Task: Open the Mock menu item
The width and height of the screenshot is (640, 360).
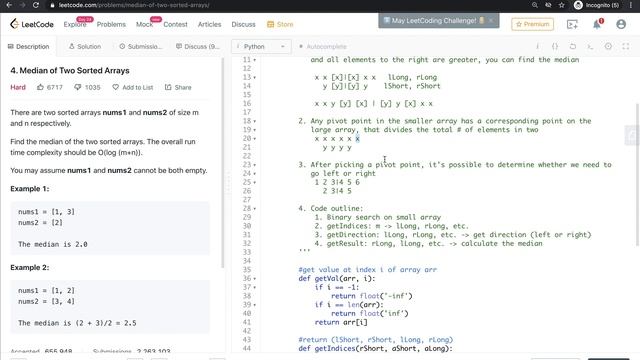Action: [144, 24]
